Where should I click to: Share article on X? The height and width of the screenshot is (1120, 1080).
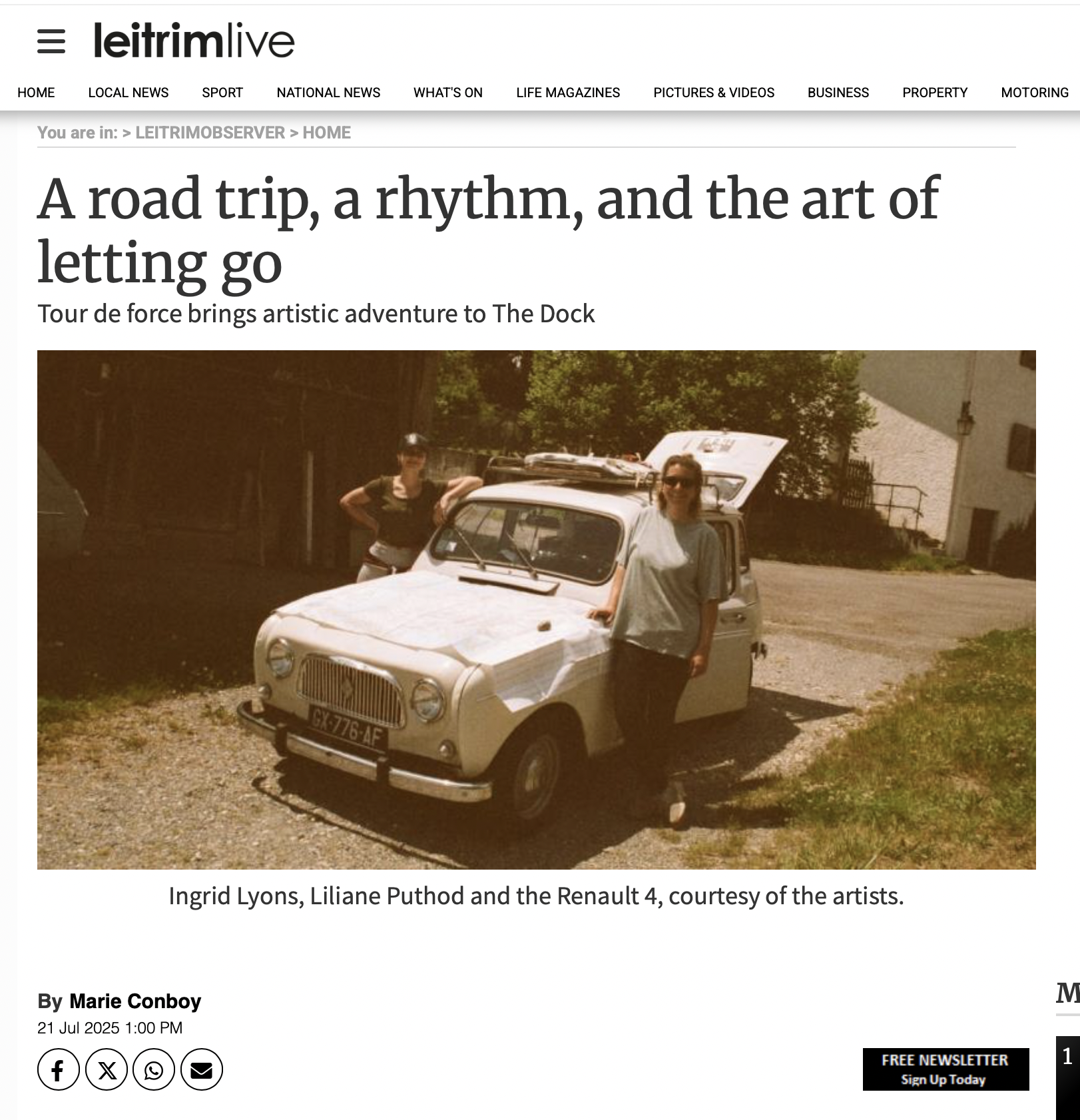coord(107,1069)
